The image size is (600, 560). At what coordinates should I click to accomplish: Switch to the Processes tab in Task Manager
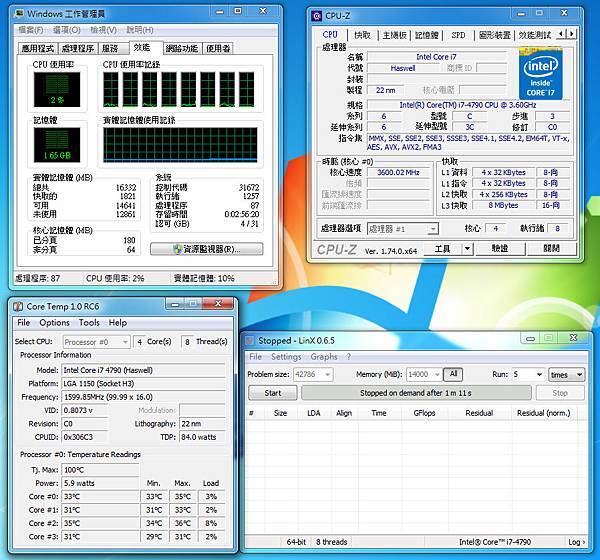coord(78,48)
